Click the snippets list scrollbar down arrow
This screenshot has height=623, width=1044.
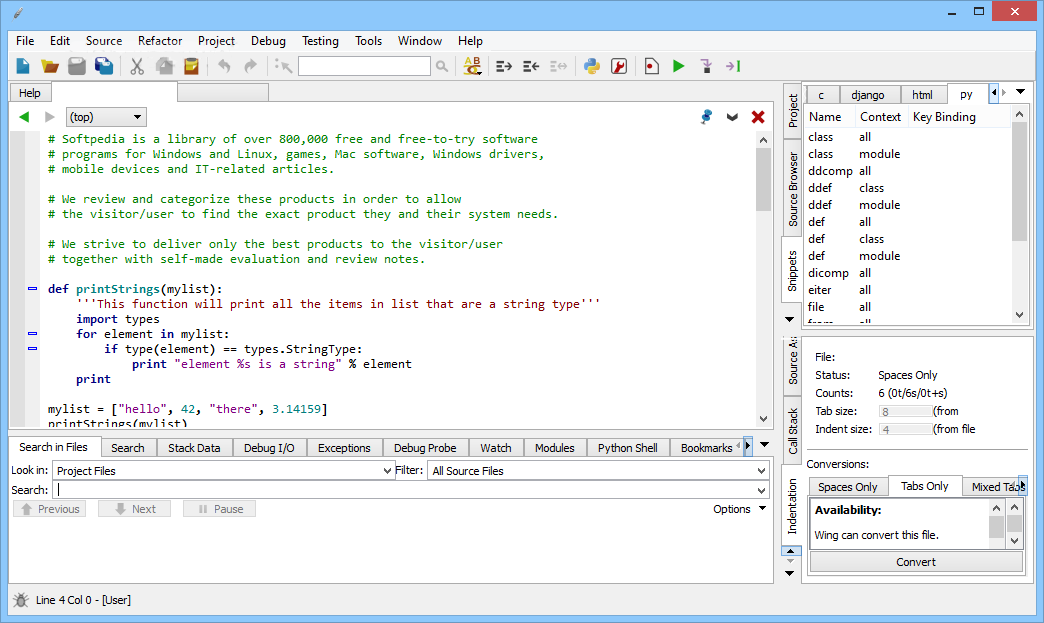1019,315
